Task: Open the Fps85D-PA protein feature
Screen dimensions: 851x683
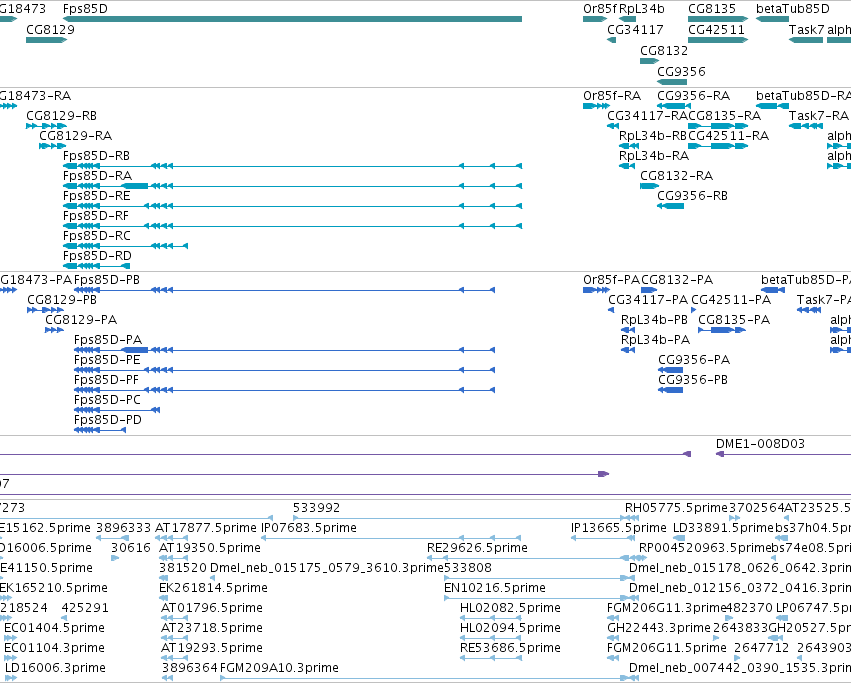Action: click(108, 341)
